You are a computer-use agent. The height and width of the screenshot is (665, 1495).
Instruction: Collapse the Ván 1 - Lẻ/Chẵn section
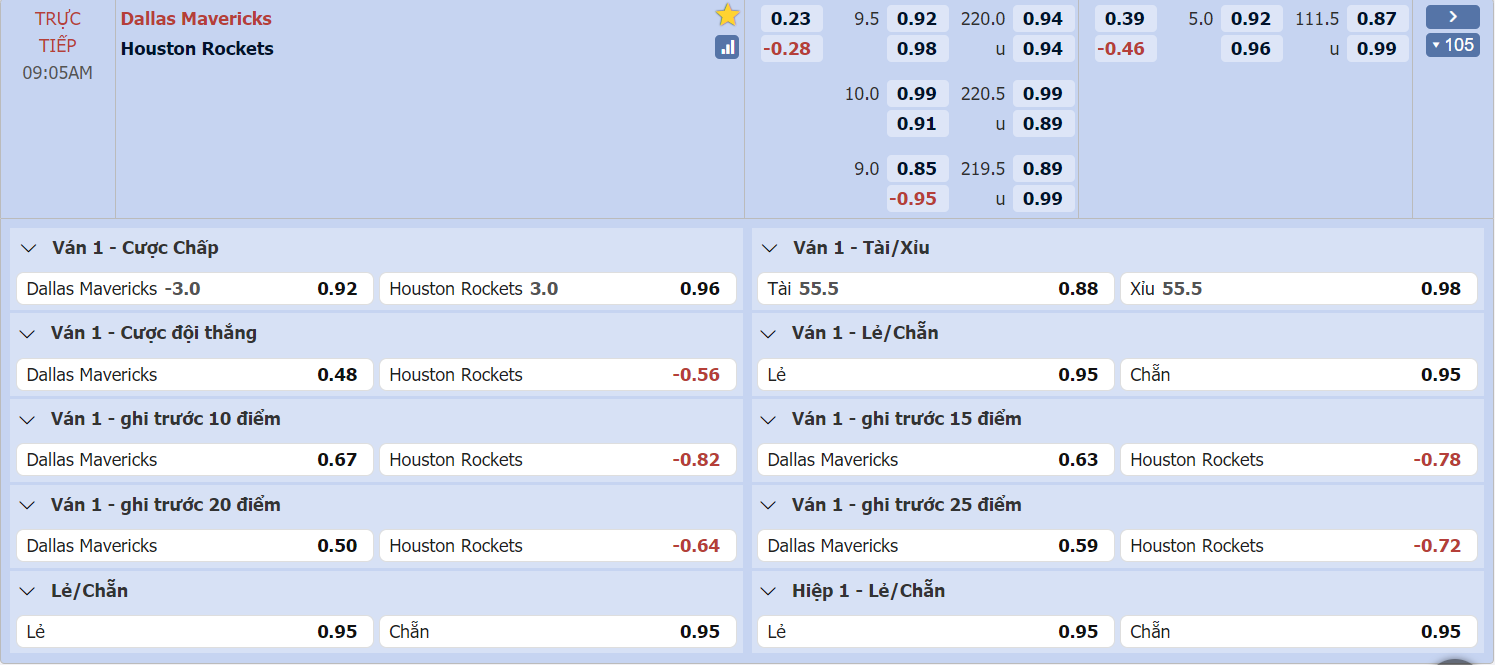[770, 333]
